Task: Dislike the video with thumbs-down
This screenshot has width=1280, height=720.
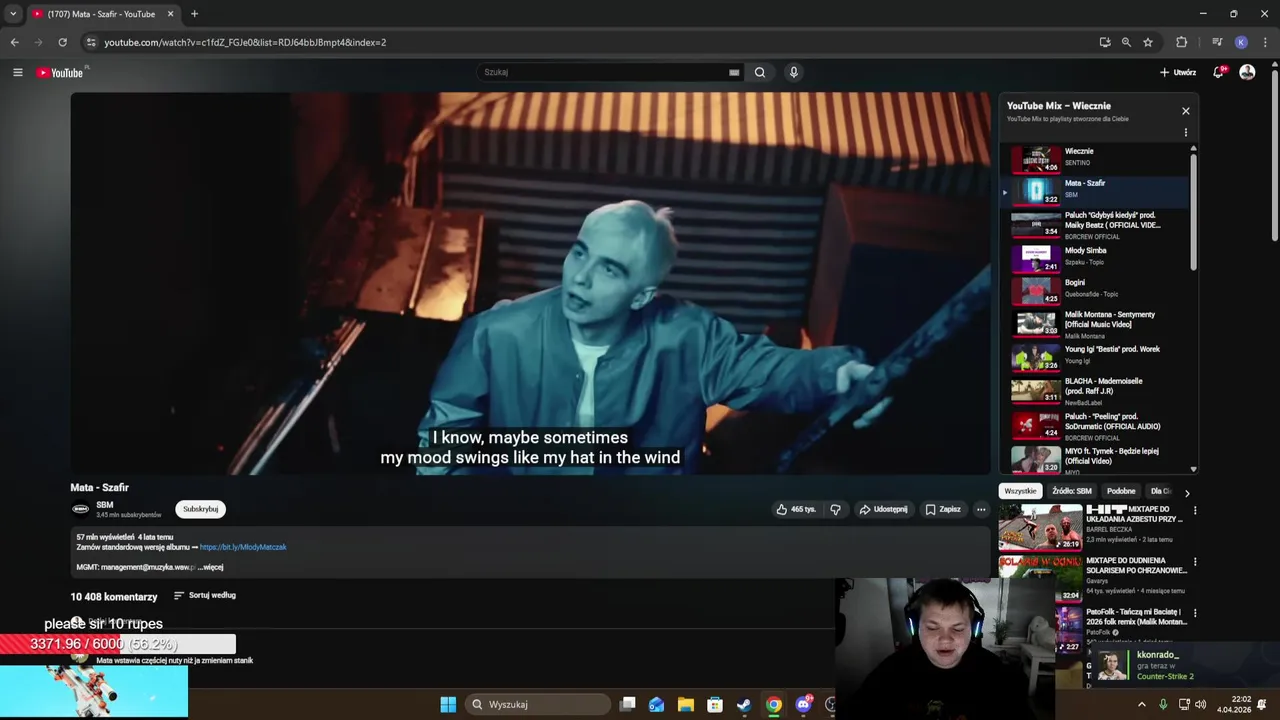Action: (x=835, y=509)
